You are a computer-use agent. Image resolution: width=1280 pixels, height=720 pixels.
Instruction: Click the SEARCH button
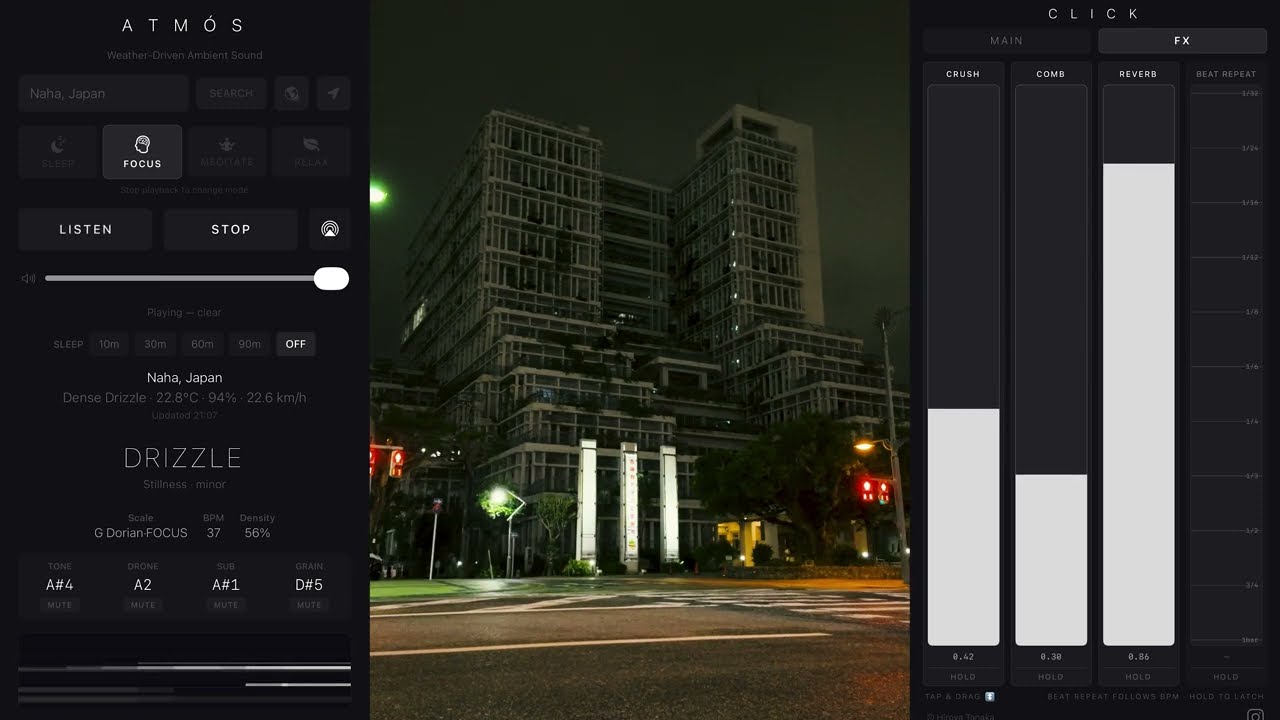point(231,93)
